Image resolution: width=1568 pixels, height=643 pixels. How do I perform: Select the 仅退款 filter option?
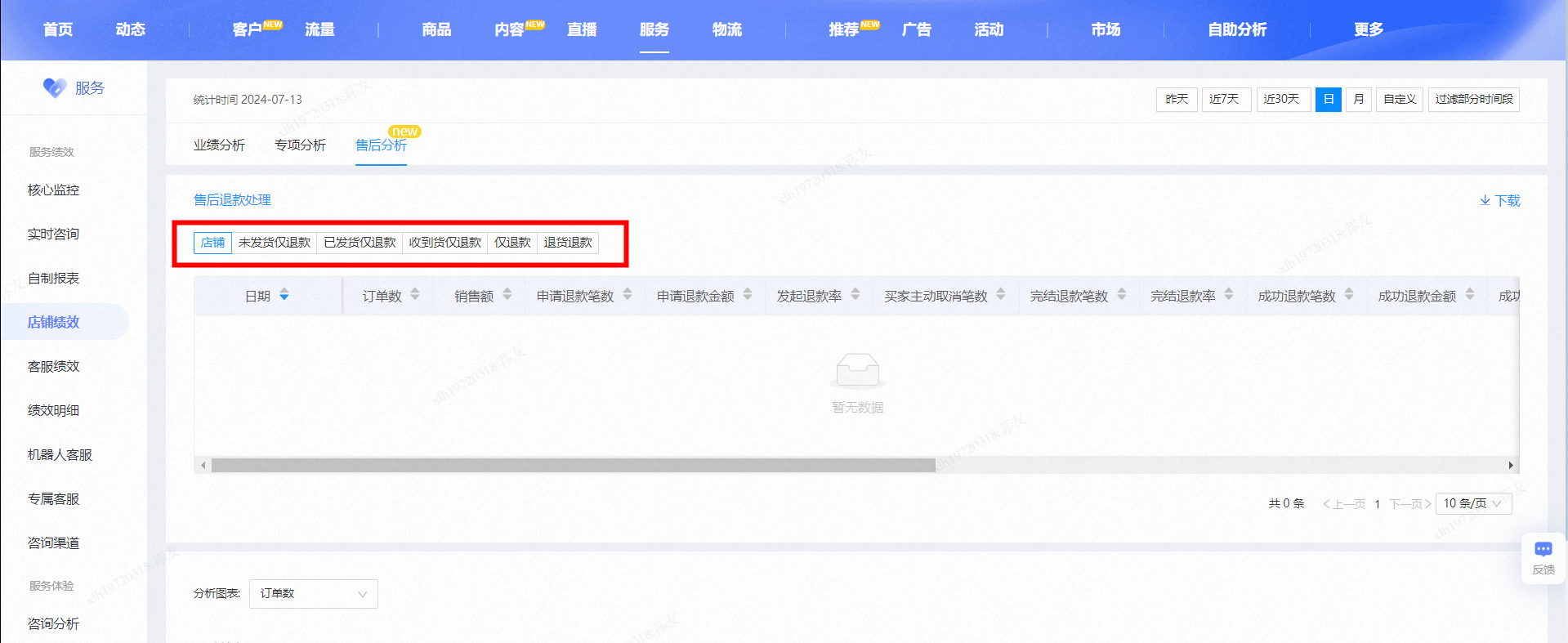[x=512, y=243]
